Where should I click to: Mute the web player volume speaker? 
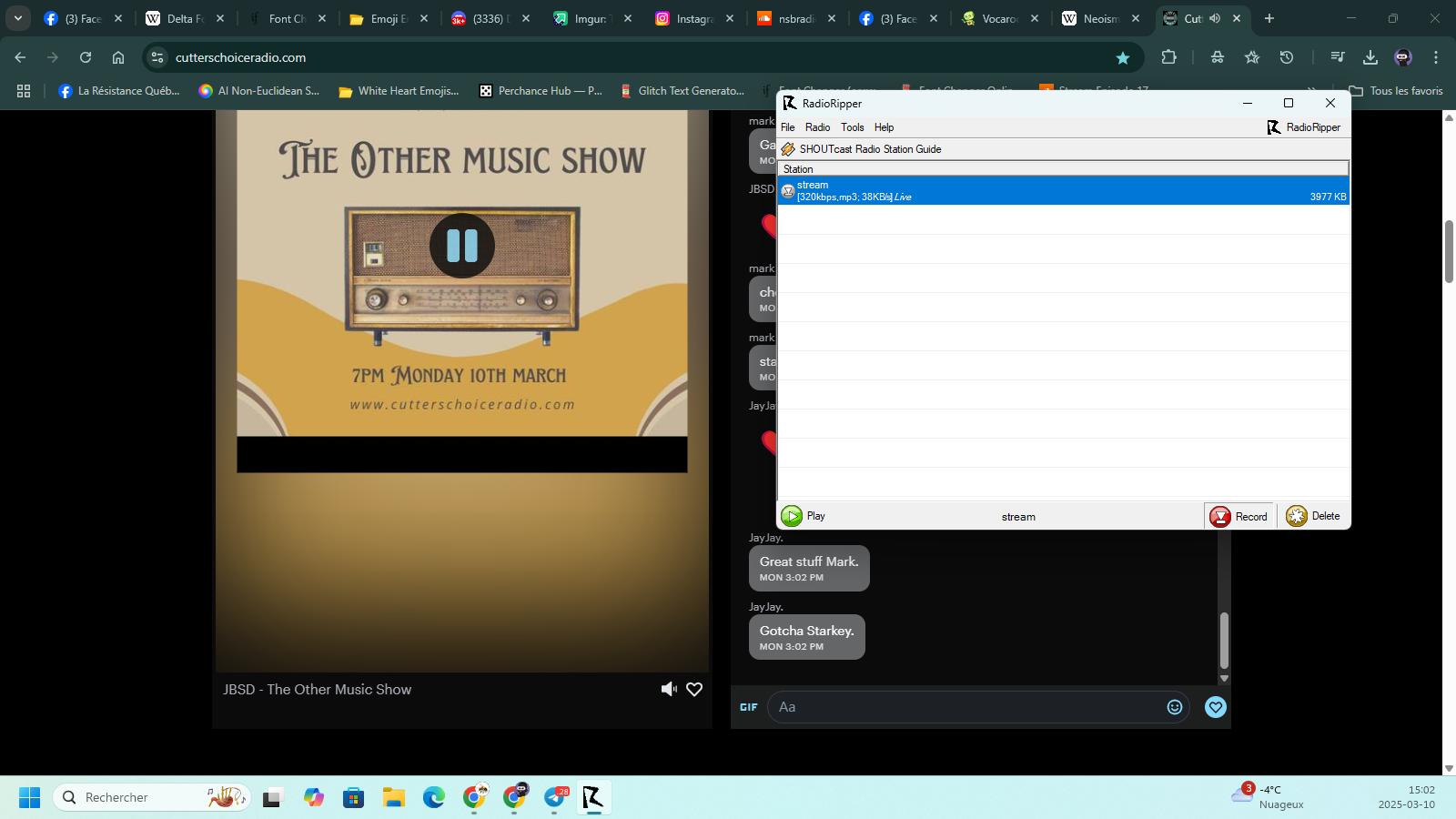click(669, 690)
